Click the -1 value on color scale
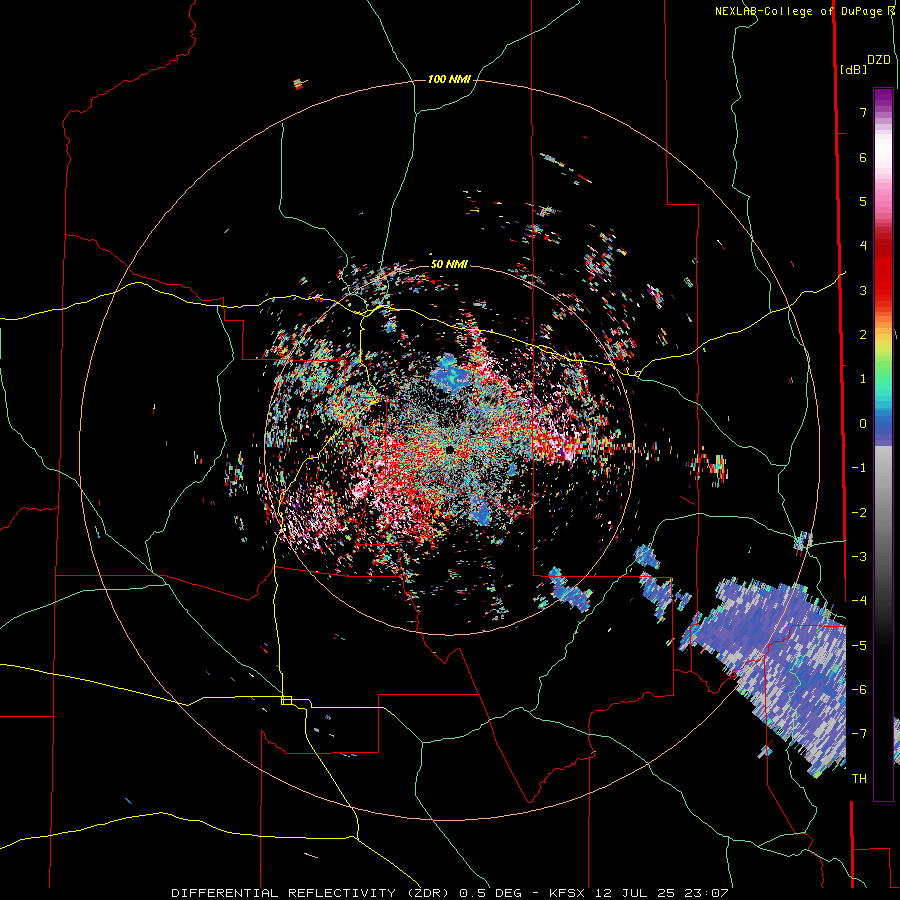This screenshot has width=900, height=900. click(x=859, y=468)
